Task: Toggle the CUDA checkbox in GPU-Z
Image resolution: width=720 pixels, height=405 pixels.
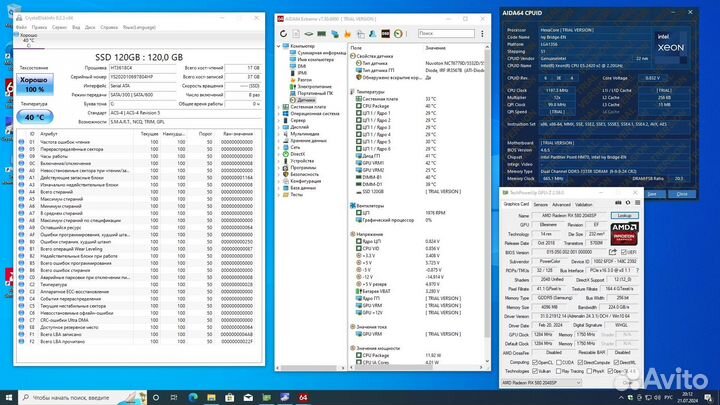Action: (x=558, y=363)
